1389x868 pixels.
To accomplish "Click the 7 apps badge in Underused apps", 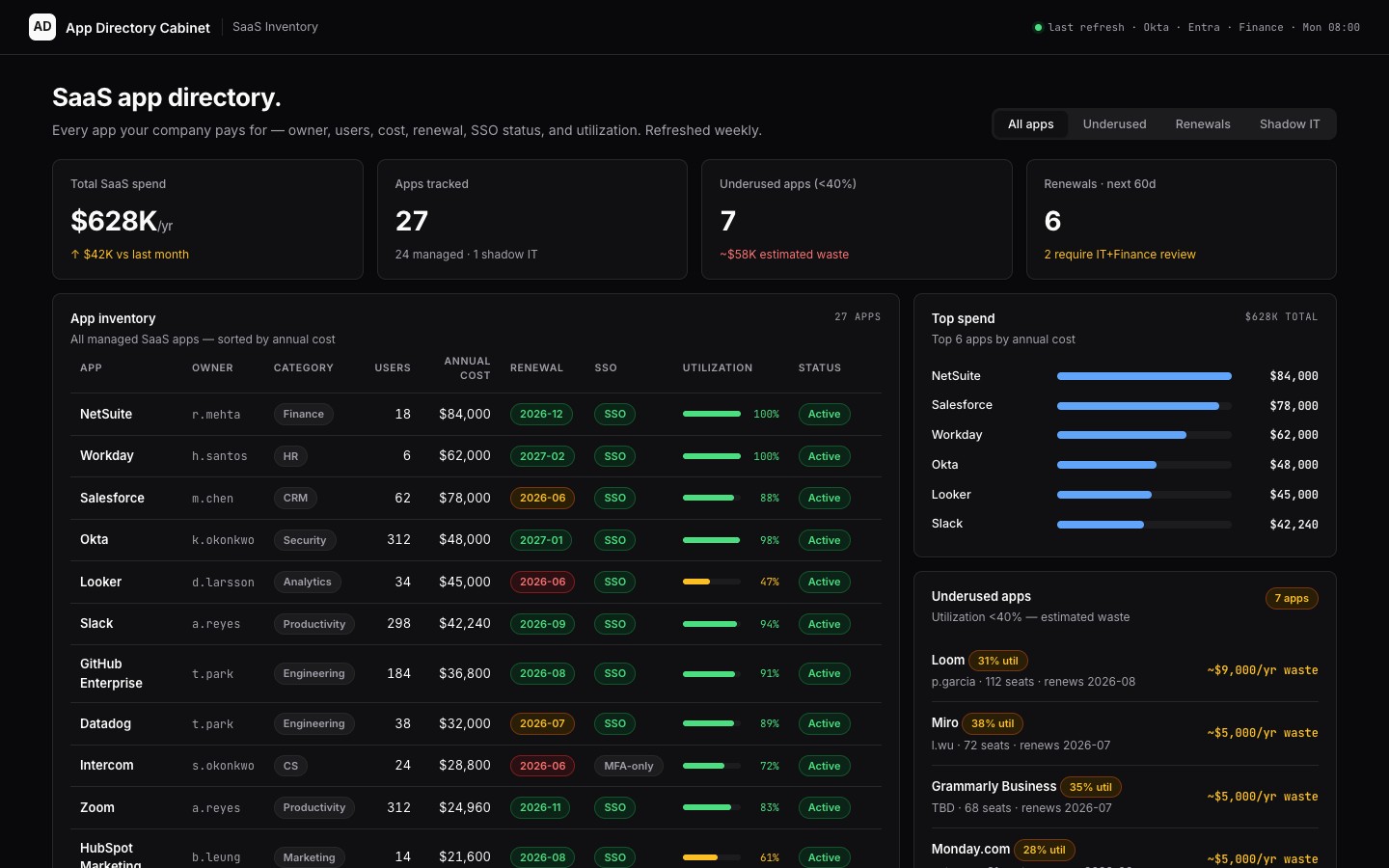I will [1292, 598].
